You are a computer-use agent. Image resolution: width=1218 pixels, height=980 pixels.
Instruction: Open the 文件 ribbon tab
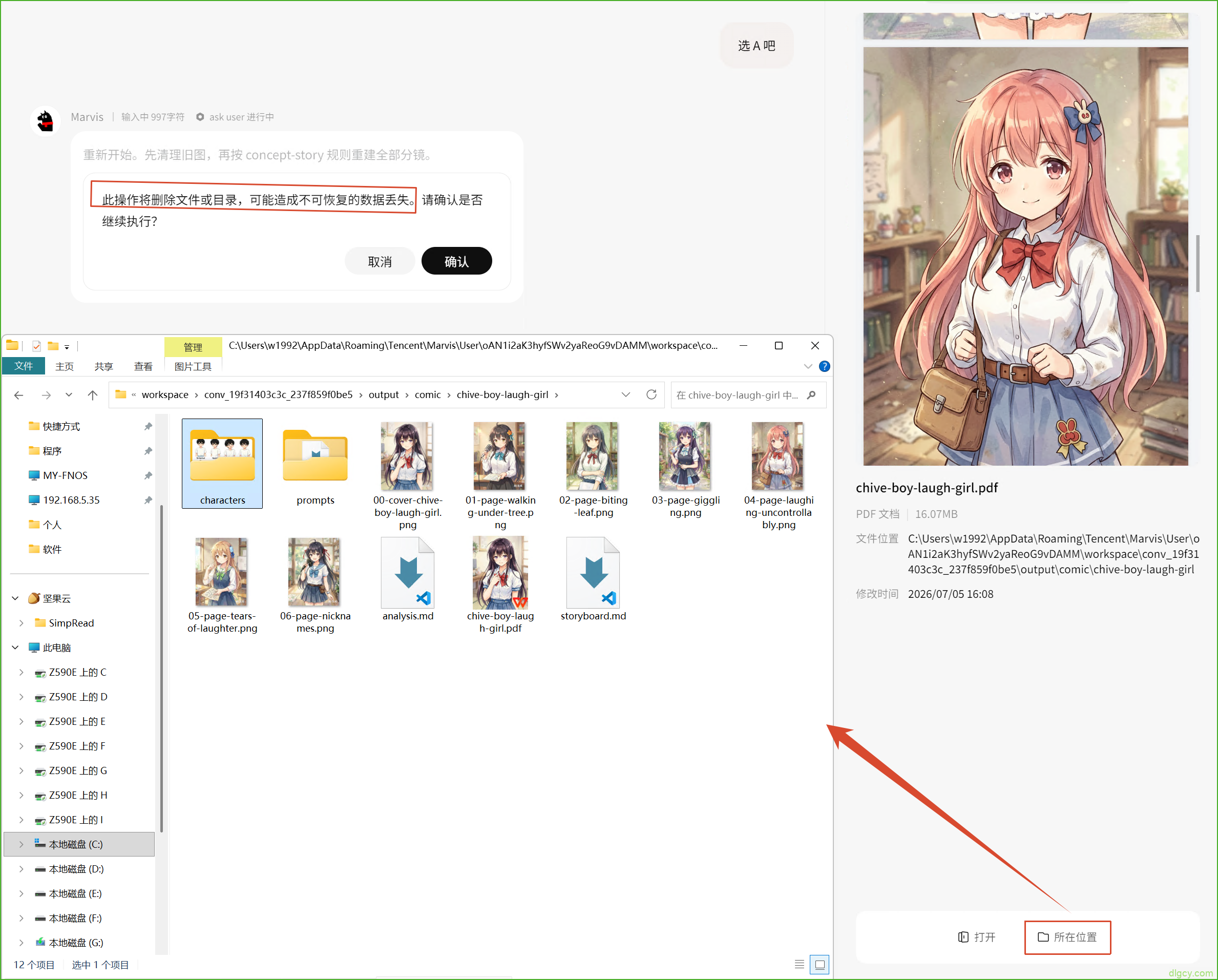23,366
